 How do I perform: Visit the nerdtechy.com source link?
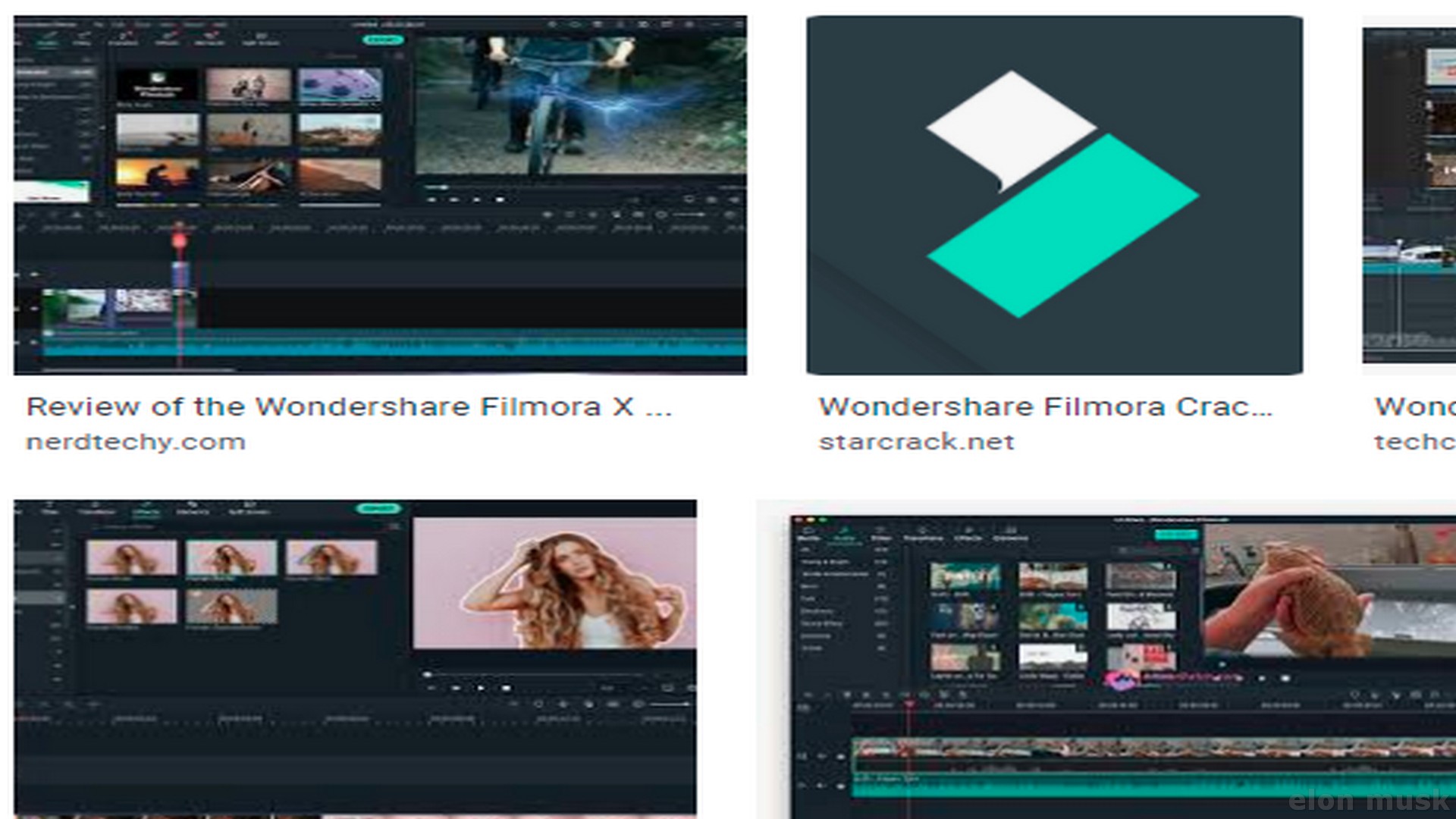[136, 442]
